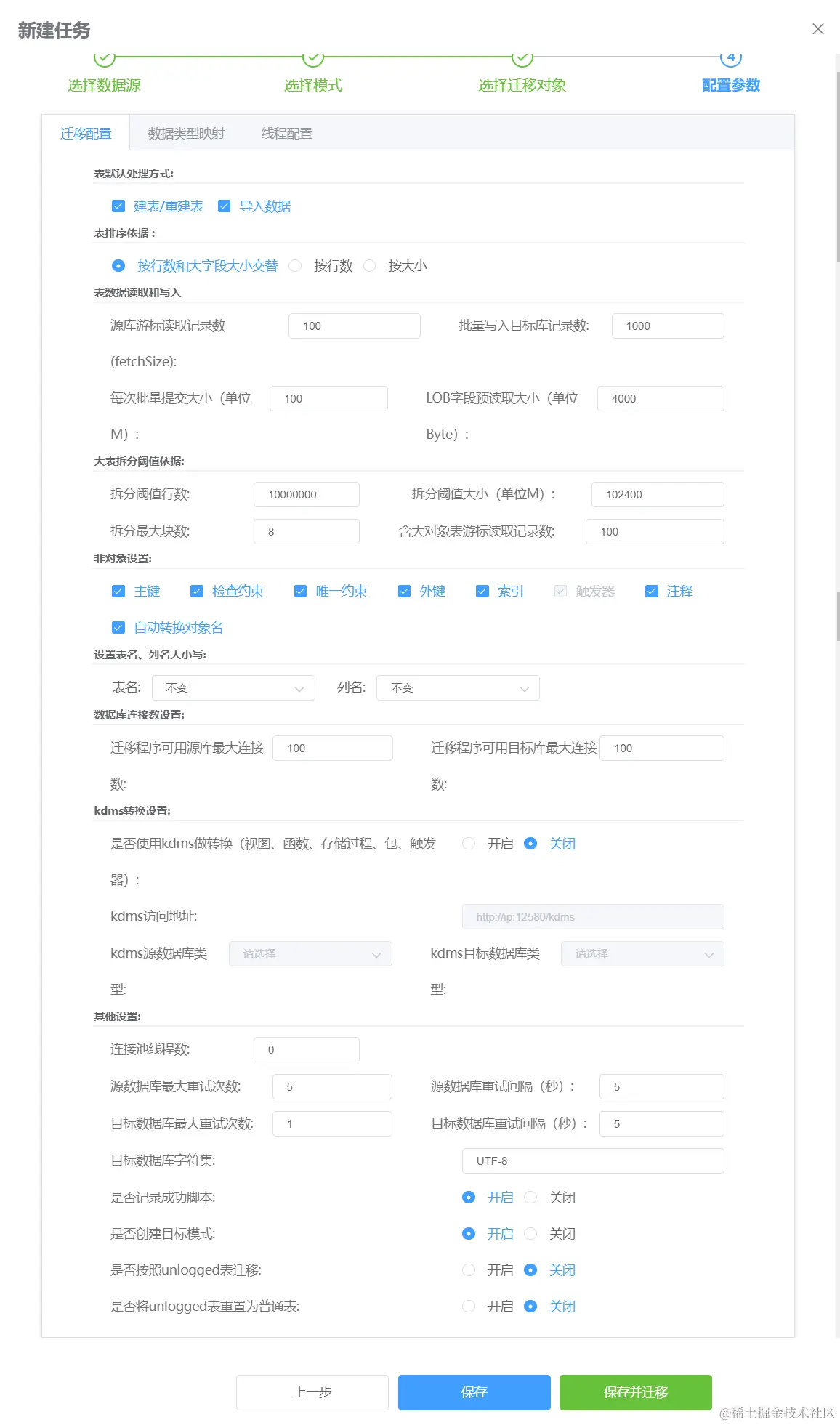Select 关闭 for 是否将unlogged表重置为普通表
Screen dimensions: 840x1425
click(530, 1307)
